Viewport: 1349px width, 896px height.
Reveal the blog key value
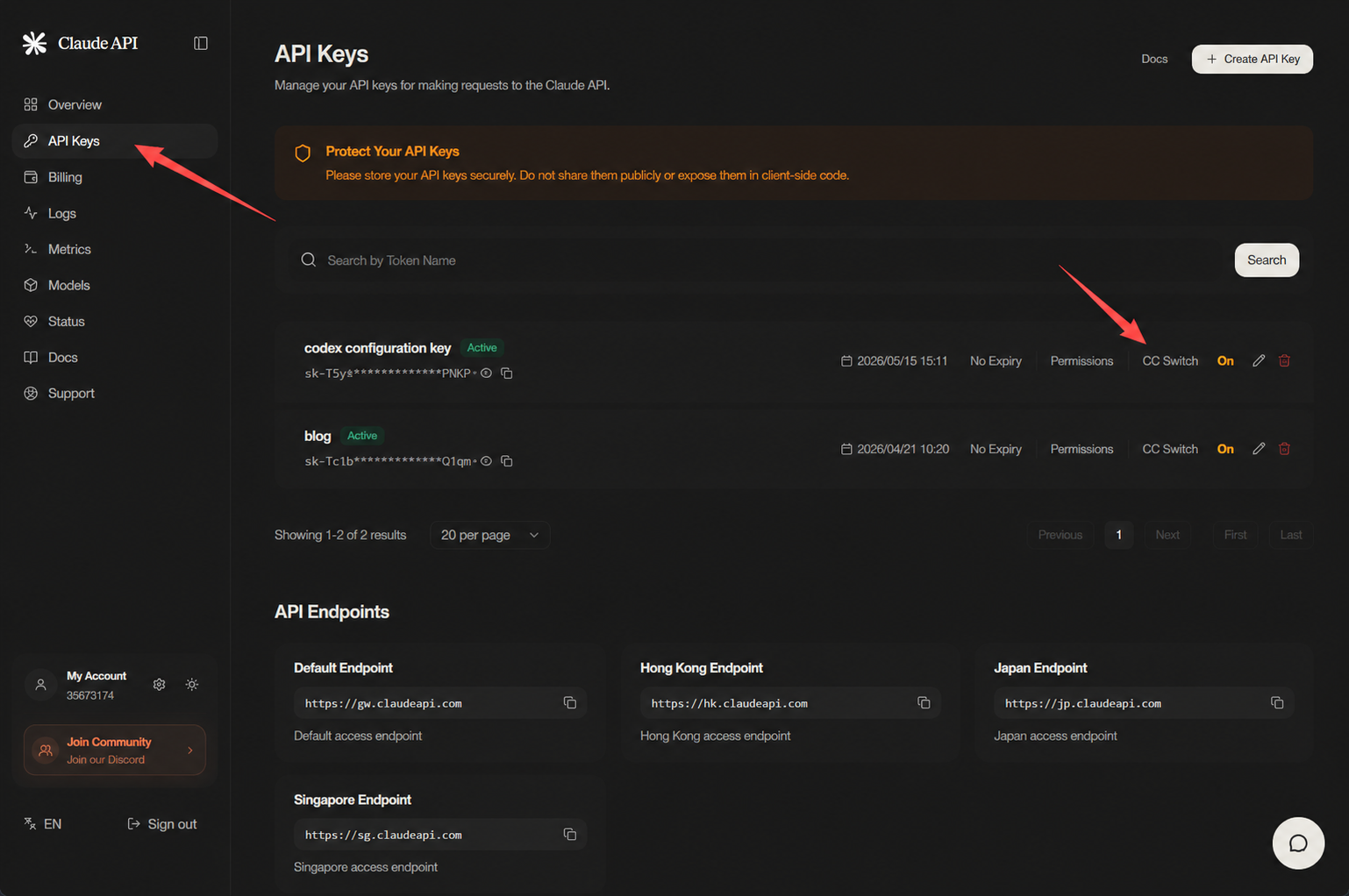487,461
